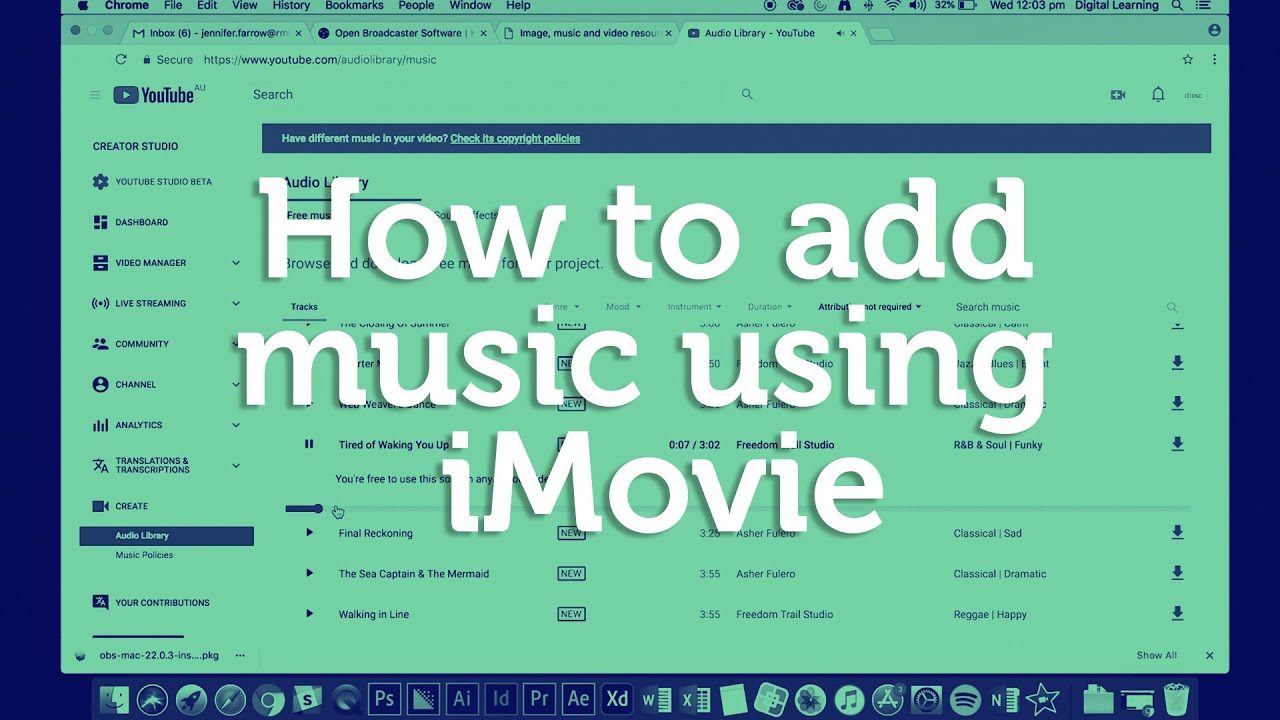Open the Instrument filter dropdown
Viewport: 1280px width, 720px height.
pyautogui.click(x=695, y=307)
